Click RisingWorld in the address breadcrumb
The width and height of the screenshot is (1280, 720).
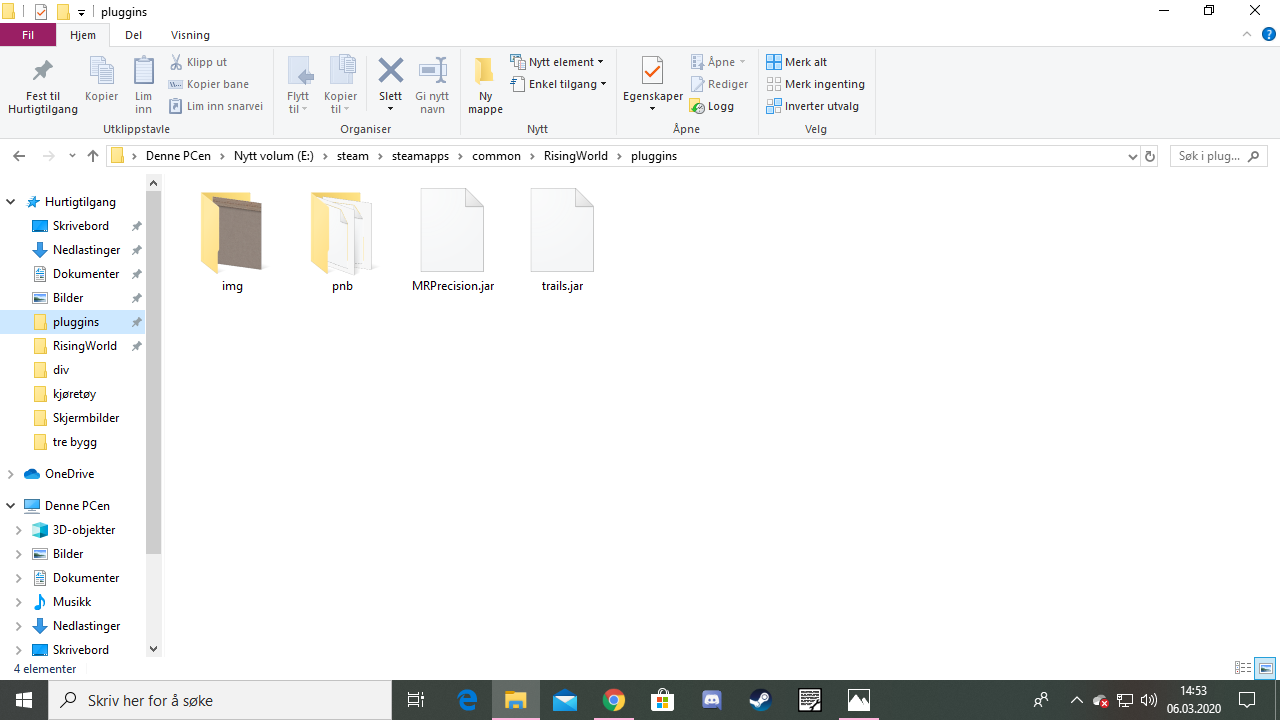pos(582,156)
